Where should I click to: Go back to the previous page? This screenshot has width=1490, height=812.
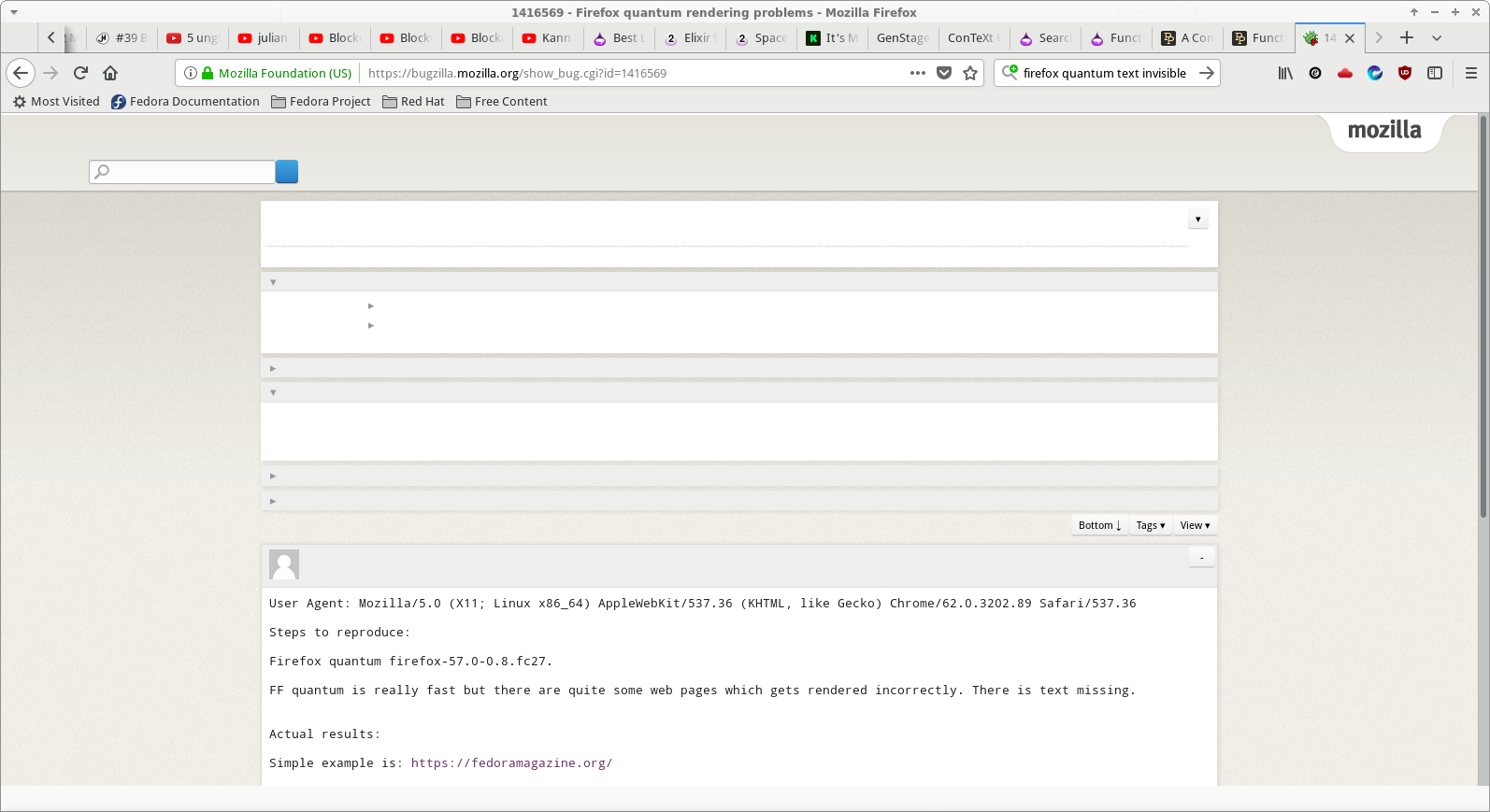click(21, 73)
